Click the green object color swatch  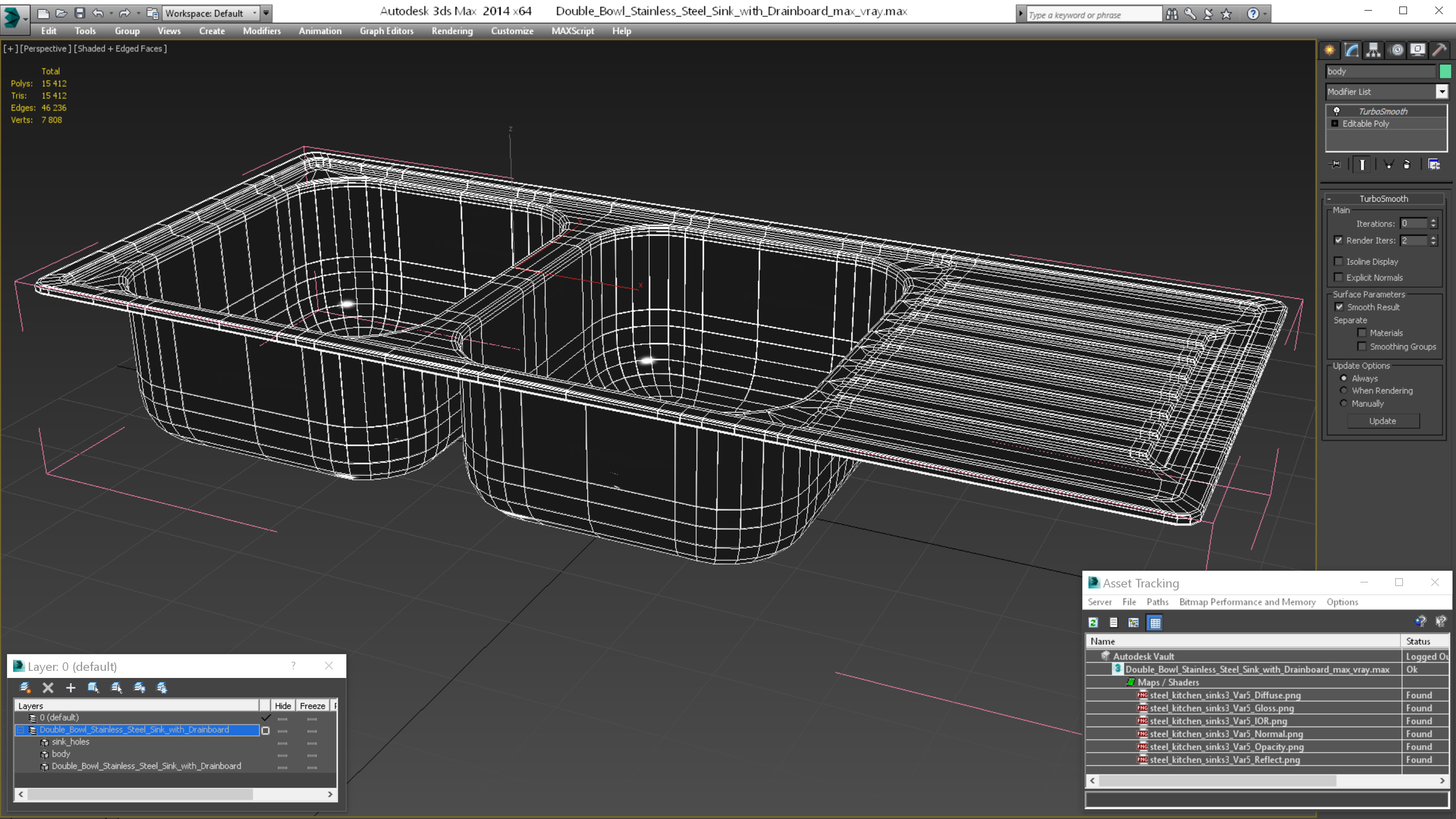[x=1445, y=71]
